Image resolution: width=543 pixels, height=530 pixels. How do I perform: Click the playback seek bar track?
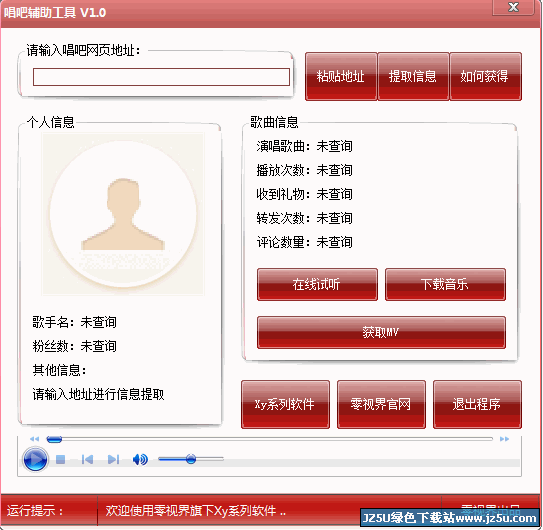pos(269,439)
